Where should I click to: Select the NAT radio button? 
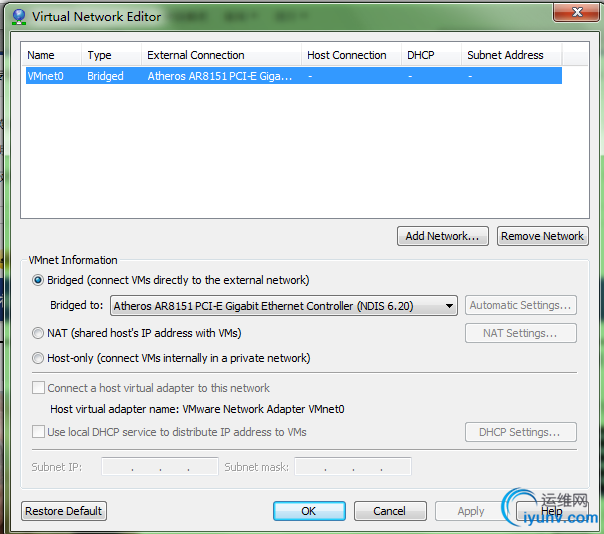38,333
